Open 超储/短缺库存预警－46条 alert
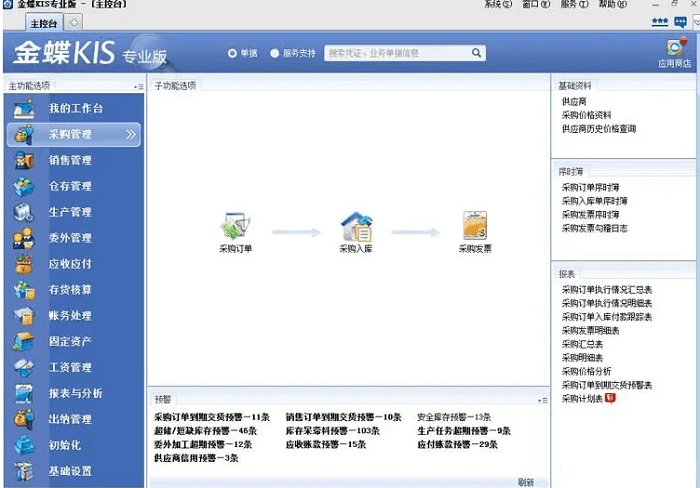Image resolution: width=700 pixels, height=488 pixels. click(205, 431)
